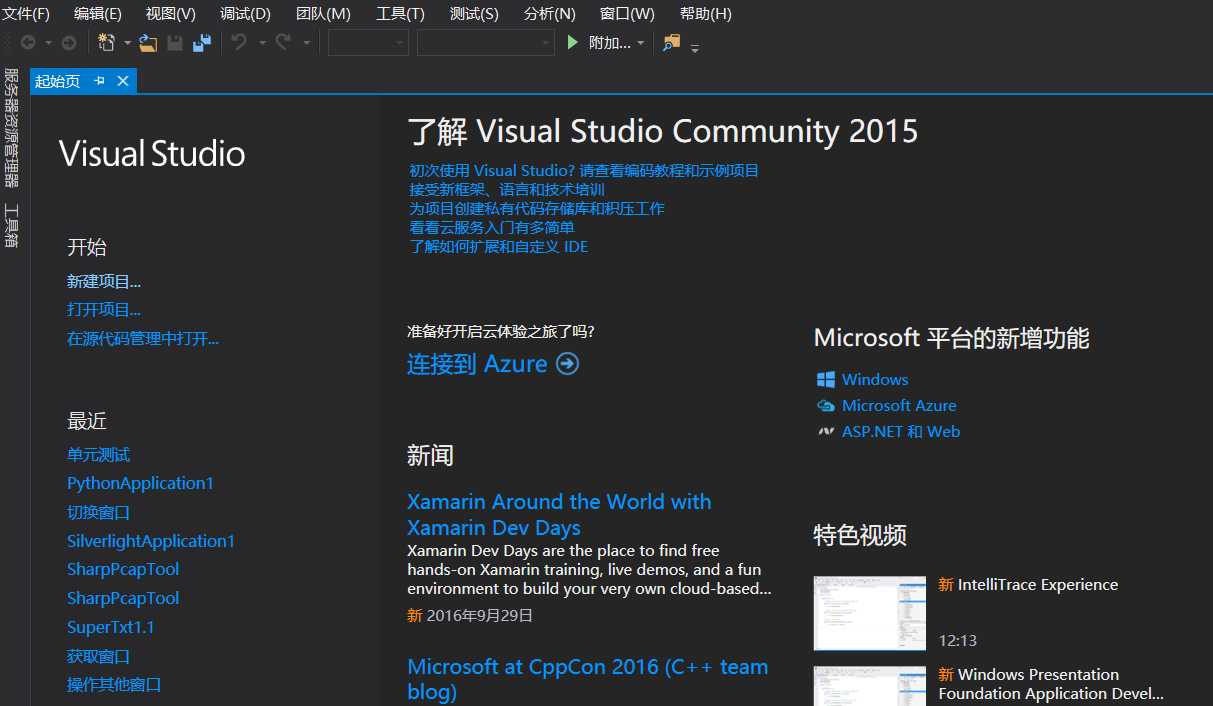
Task: Click the Find in Files toolbar icon
Action: pyautogui.click(x=671, y=43)
